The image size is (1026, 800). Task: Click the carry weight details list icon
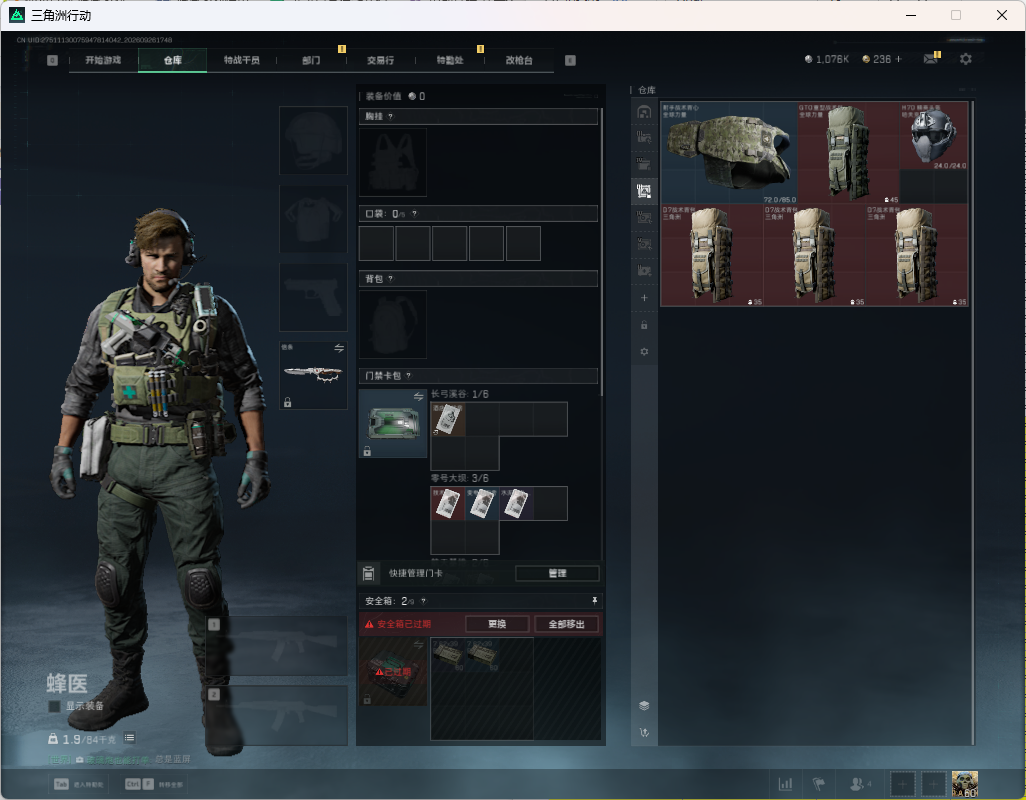coord(130,738)
